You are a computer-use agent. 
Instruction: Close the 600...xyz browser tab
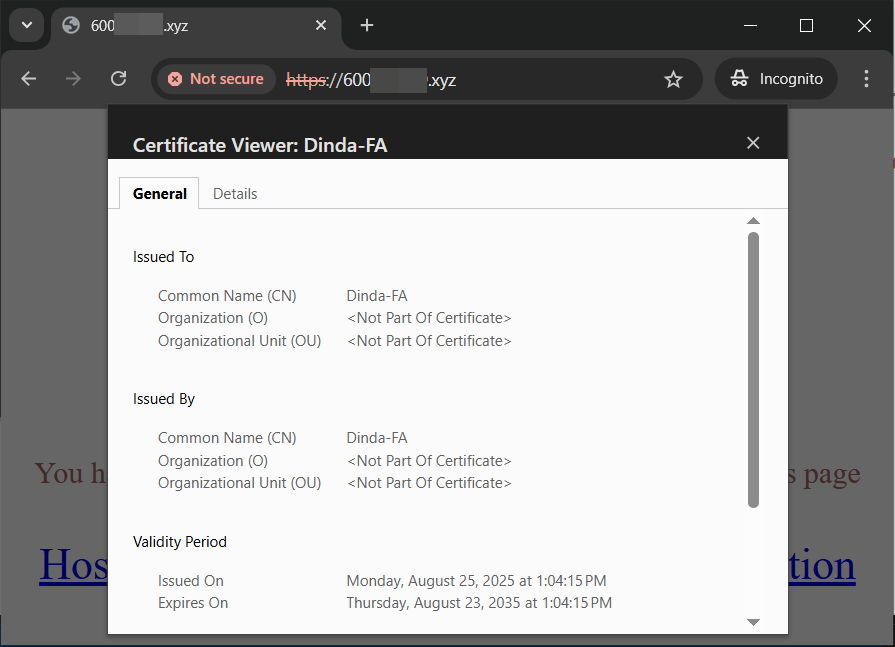pyautogui.click(x=321, y=25)
